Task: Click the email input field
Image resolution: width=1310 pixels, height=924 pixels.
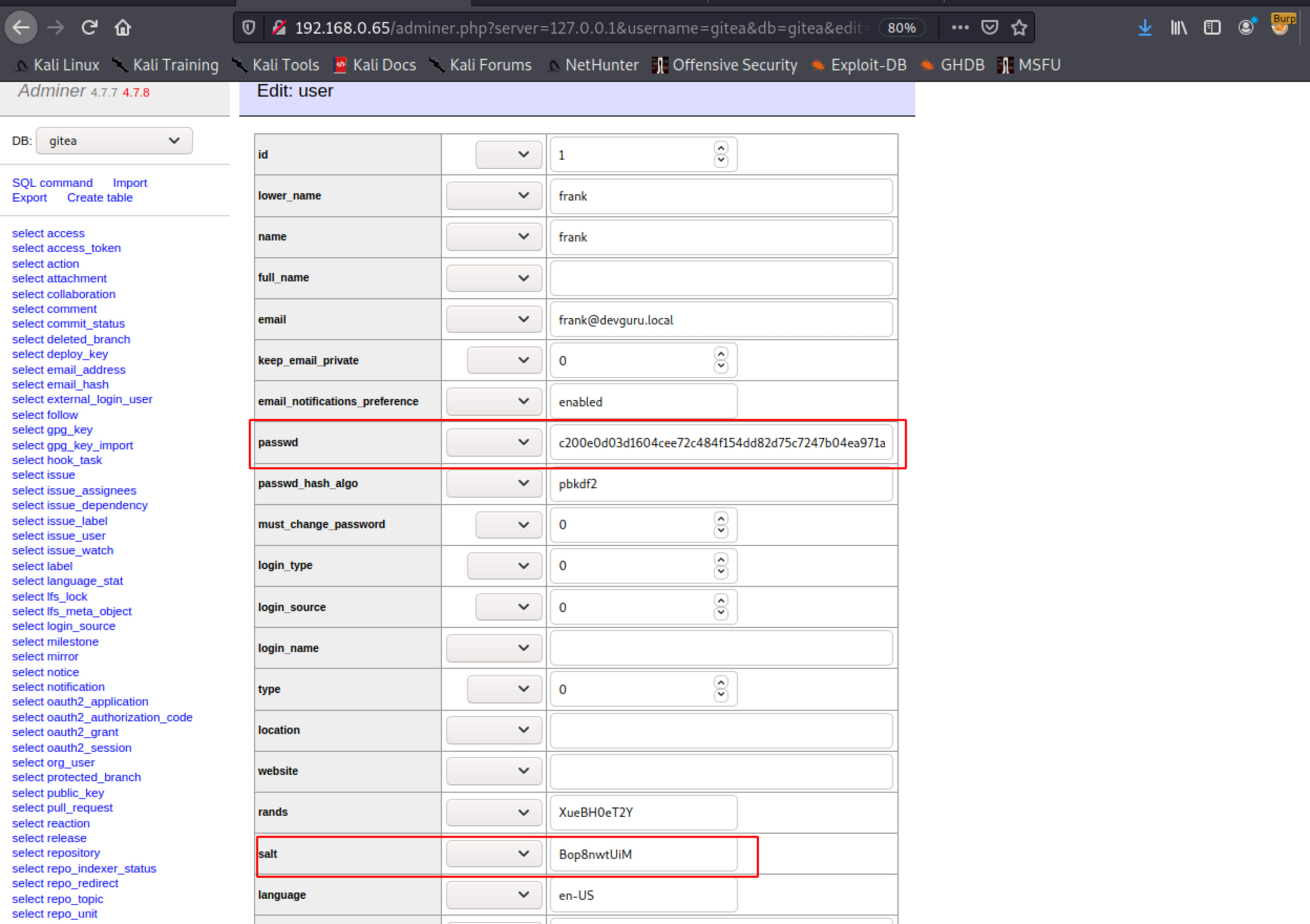Action: point(721,320)
